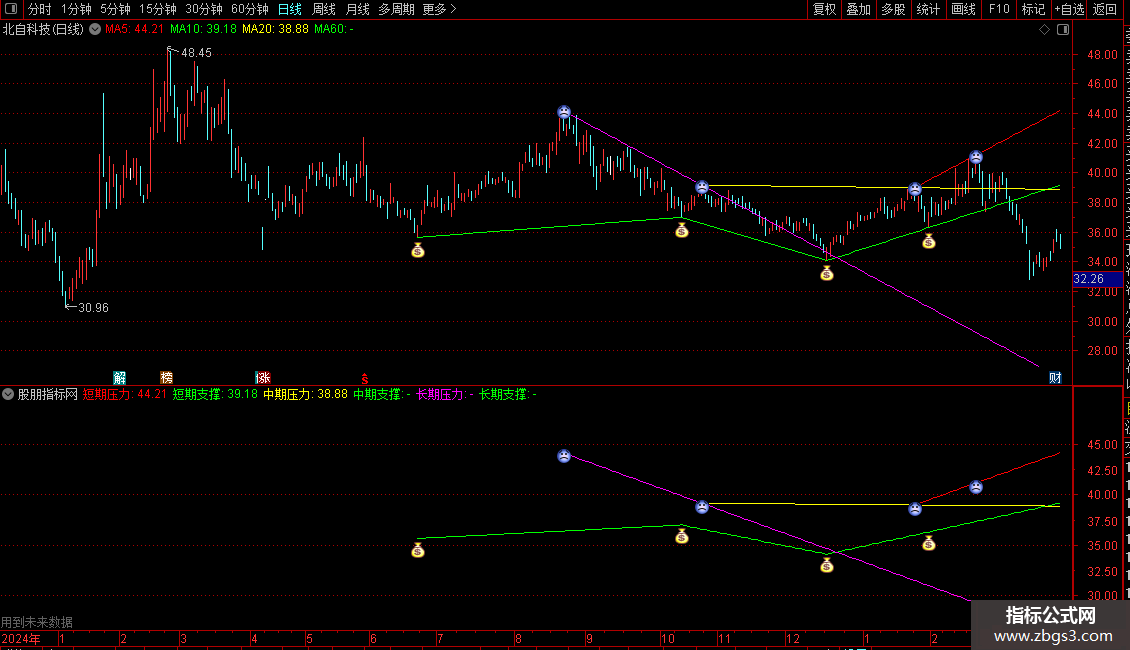Switch to 60分钟 period tab

point(249,9)
